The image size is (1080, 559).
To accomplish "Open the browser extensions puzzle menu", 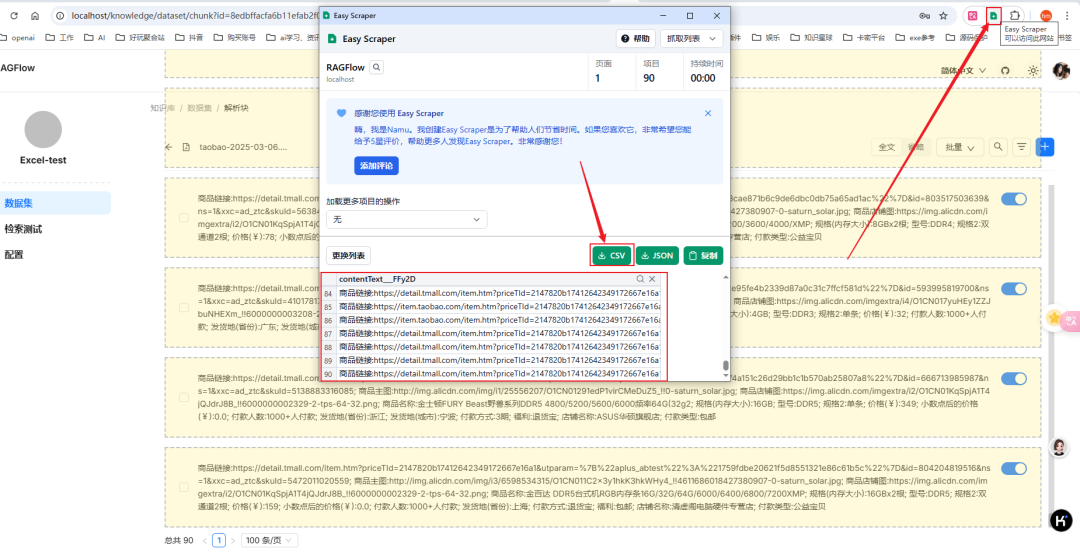I will click(x=1015, y=15).
